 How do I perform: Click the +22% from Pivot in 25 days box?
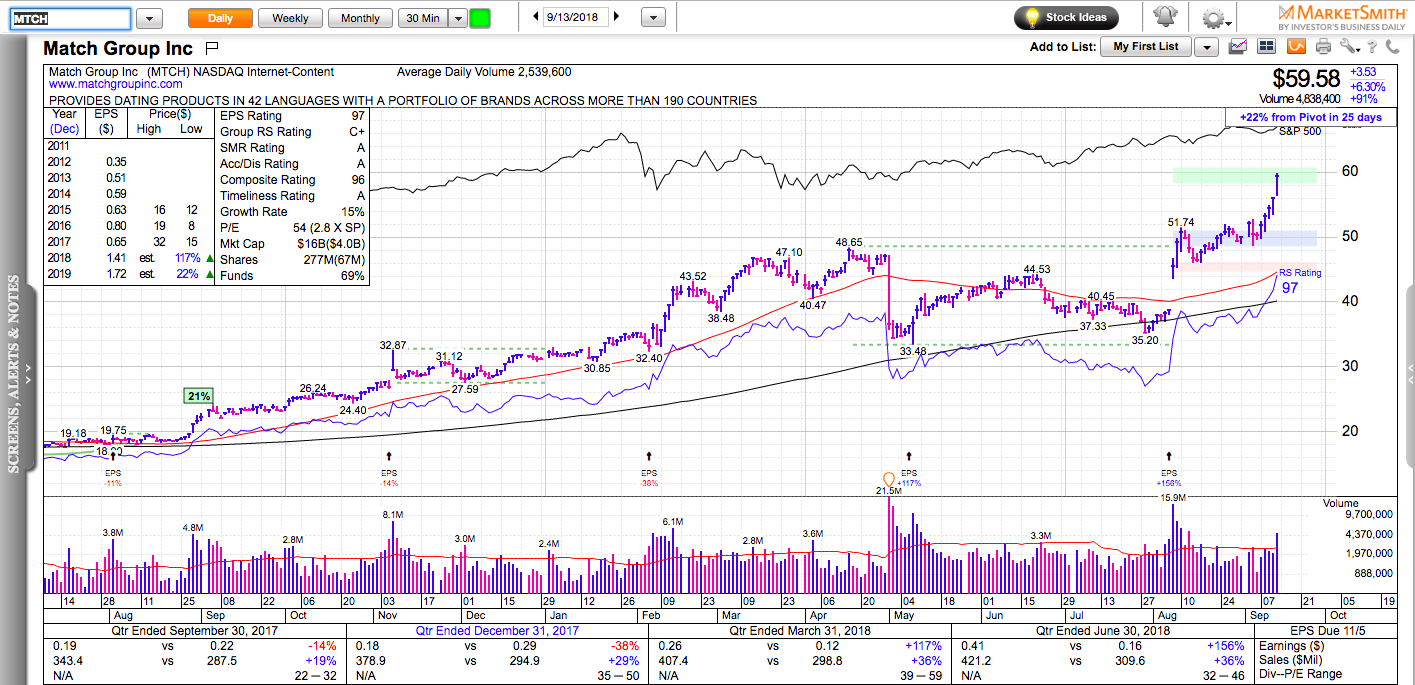click(x=1311, y=117)
